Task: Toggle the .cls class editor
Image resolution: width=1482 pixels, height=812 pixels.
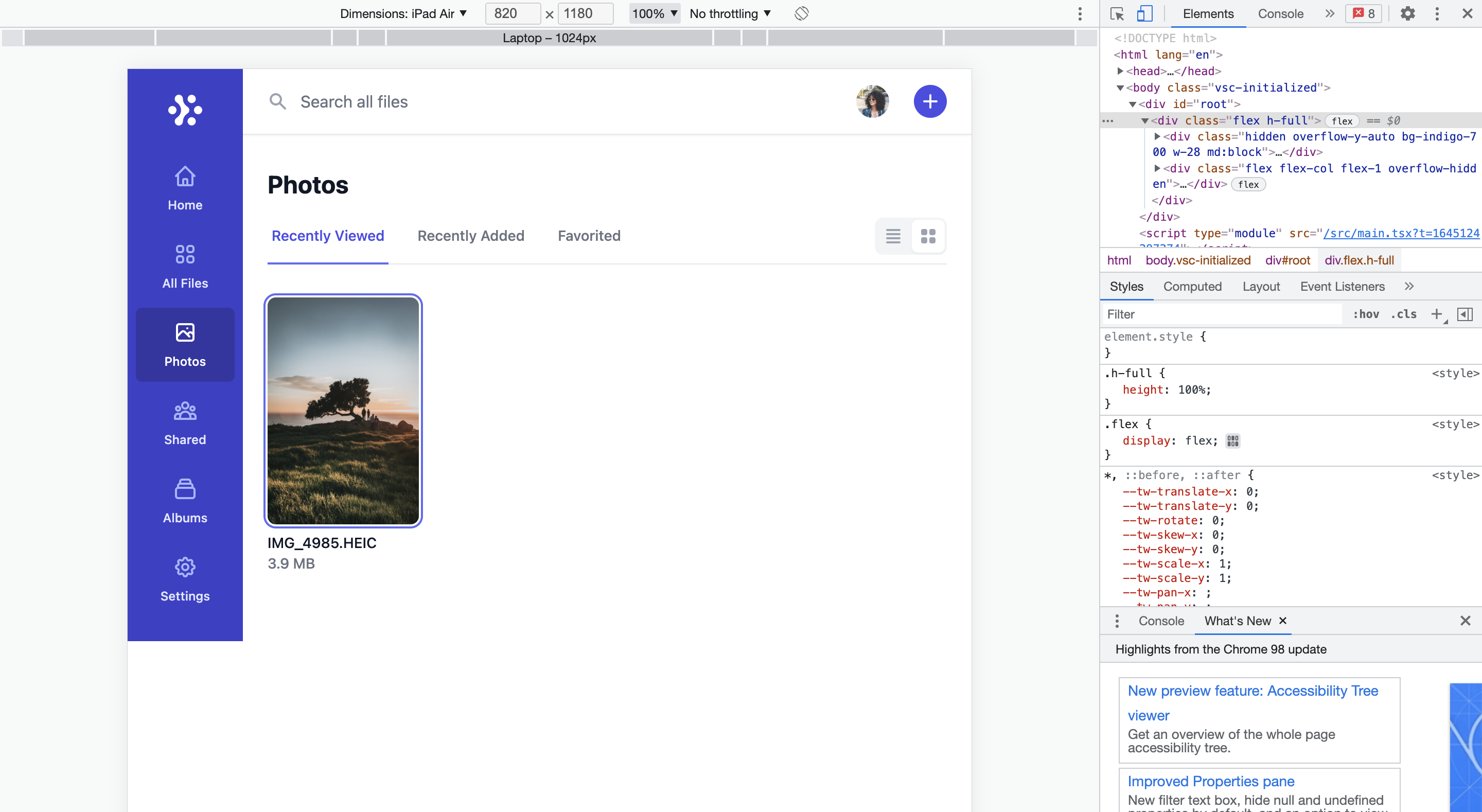Action: pyautogui.click(x=1403, y=314)
